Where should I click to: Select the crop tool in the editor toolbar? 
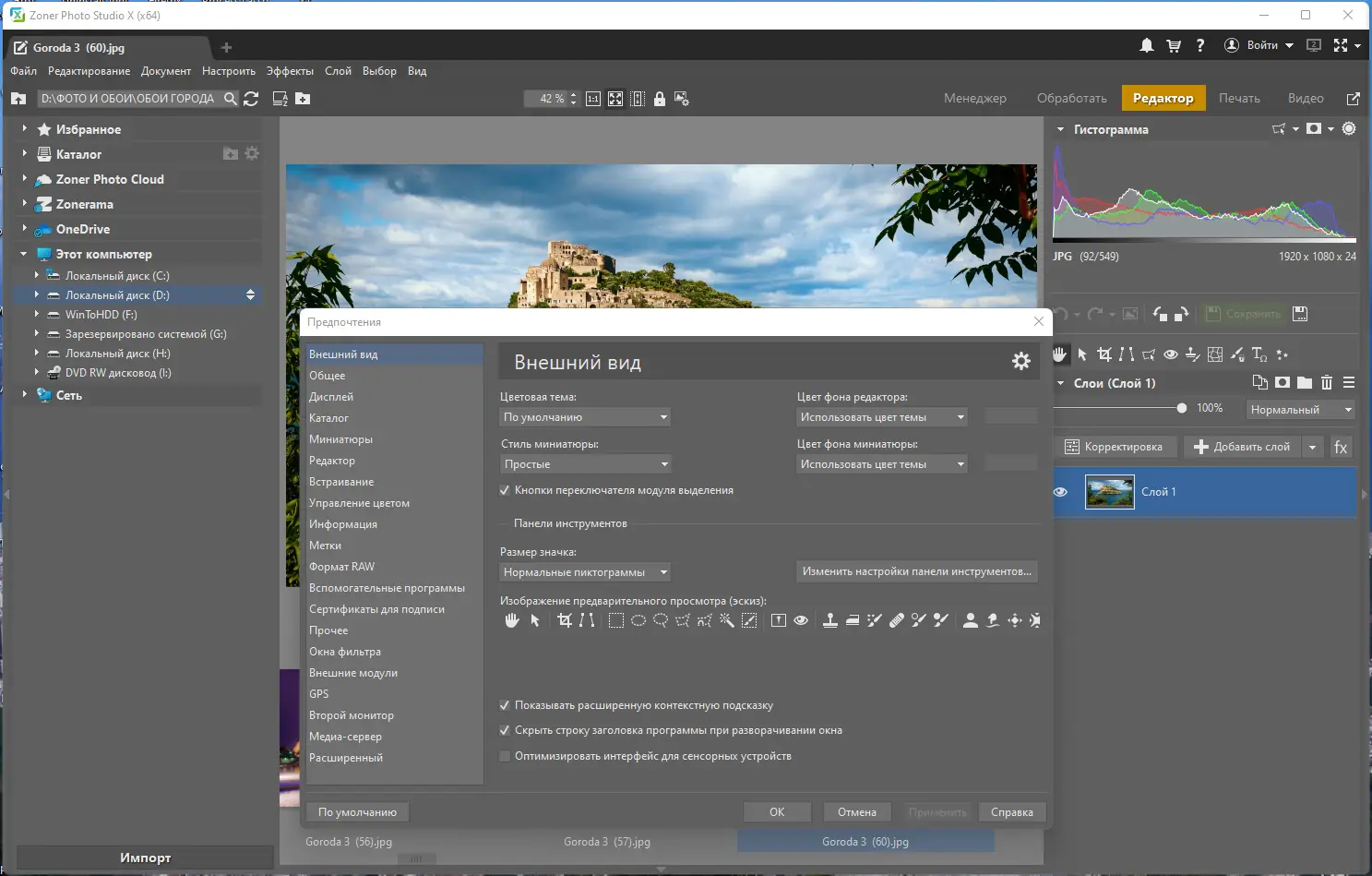pyautogui.click(x=1104, y=354)
